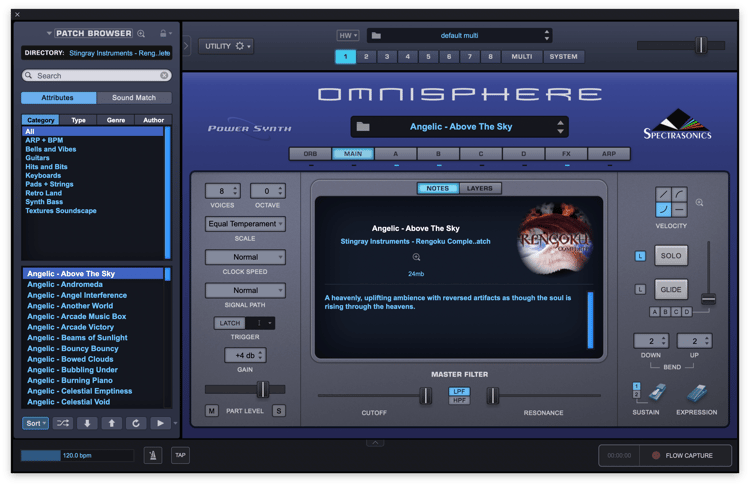Switch to the FX tab
Screen dimensions: 750x486
[566, 154]
